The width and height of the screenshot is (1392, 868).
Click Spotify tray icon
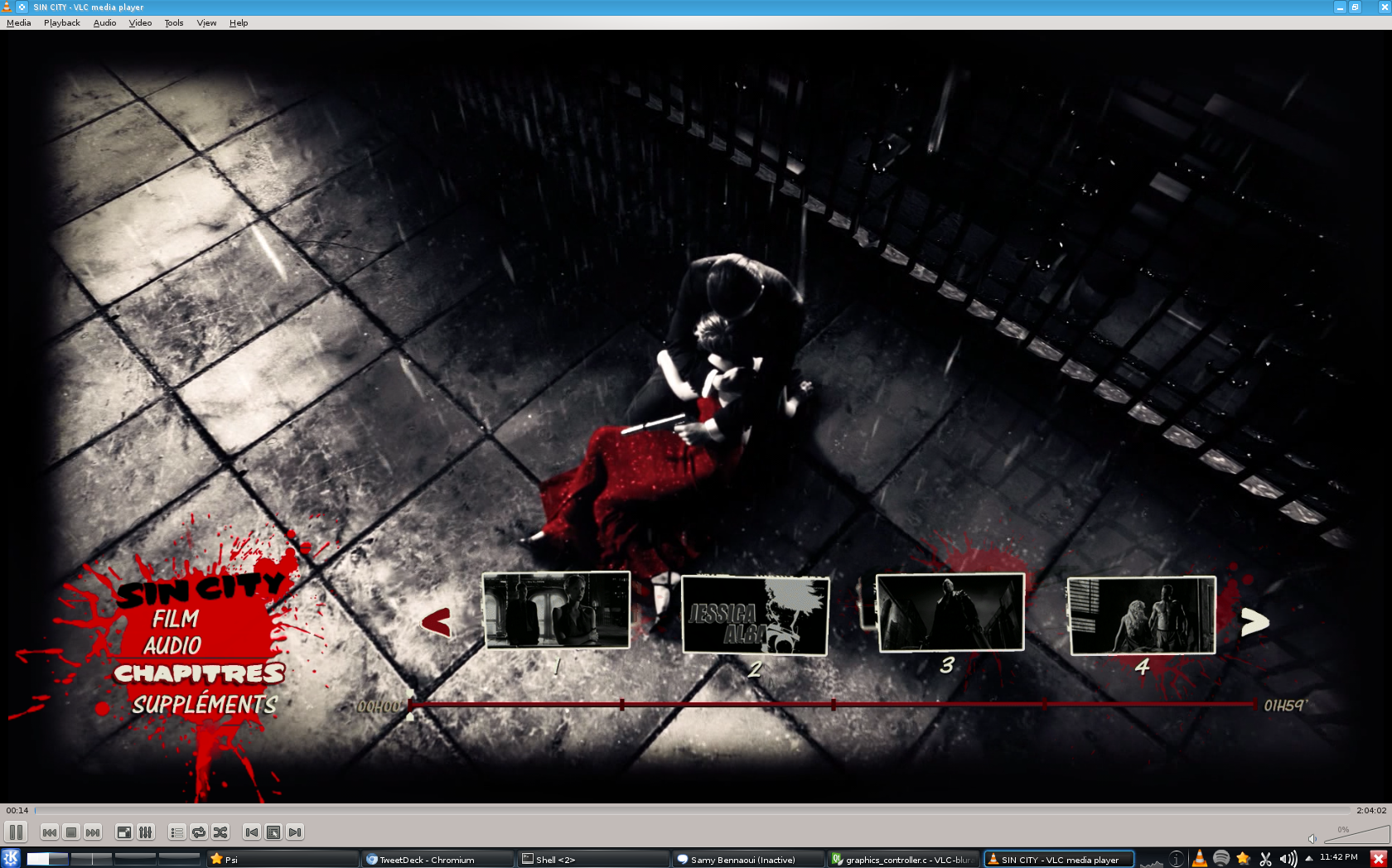click(x=1221, y=858)
